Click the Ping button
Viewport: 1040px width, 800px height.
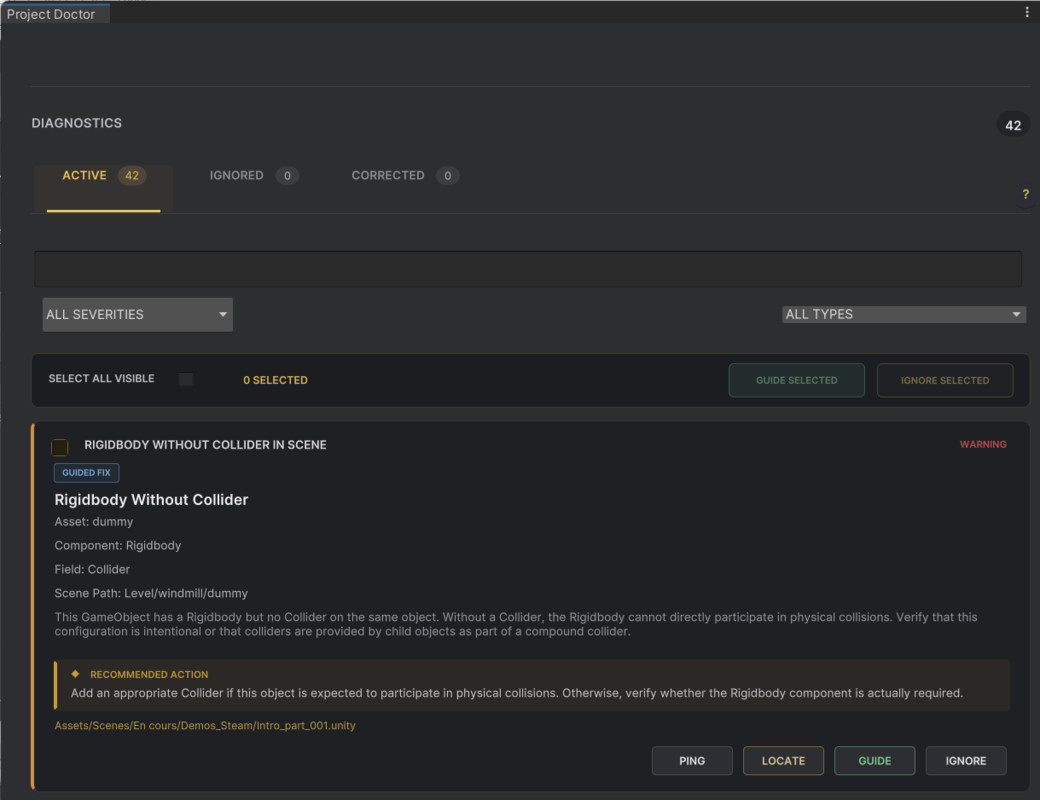[x=692, y=761]
